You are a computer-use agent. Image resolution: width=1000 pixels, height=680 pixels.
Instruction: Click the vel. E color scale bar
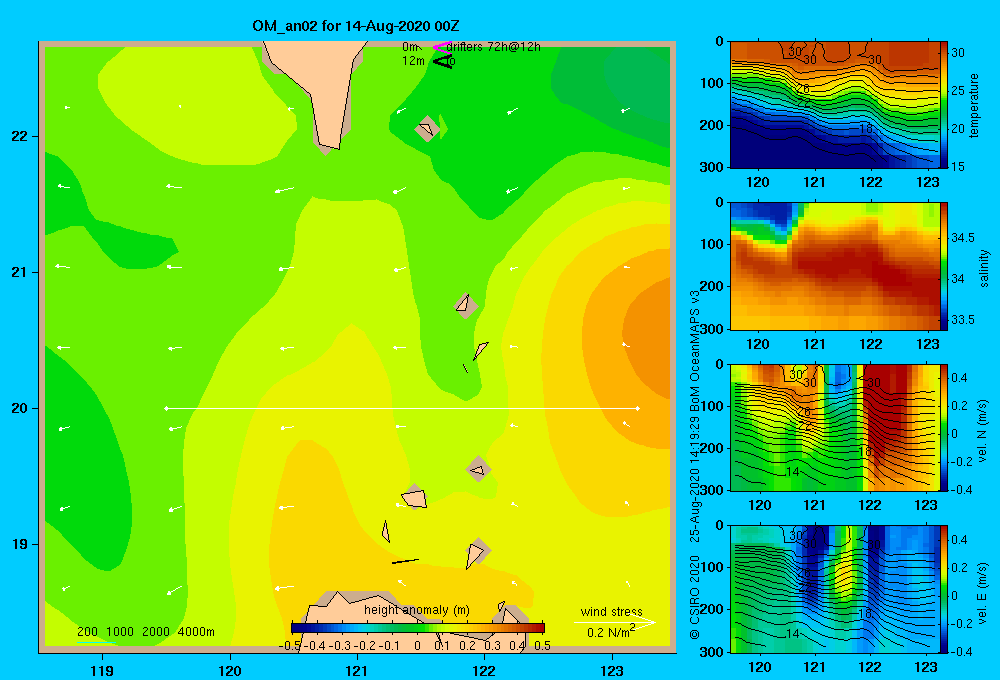944,589
